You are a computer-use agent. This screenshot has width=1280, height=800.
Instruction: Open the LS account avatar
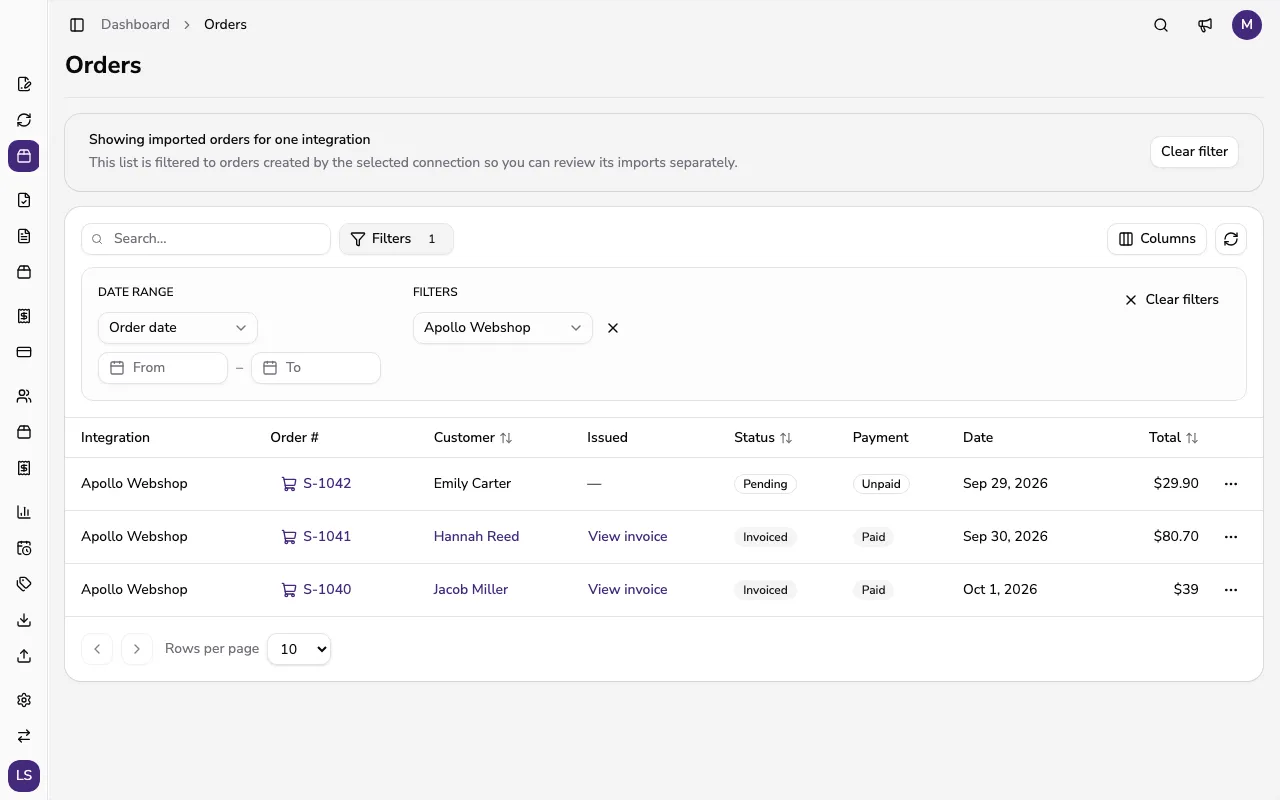[x=24, y=776]
